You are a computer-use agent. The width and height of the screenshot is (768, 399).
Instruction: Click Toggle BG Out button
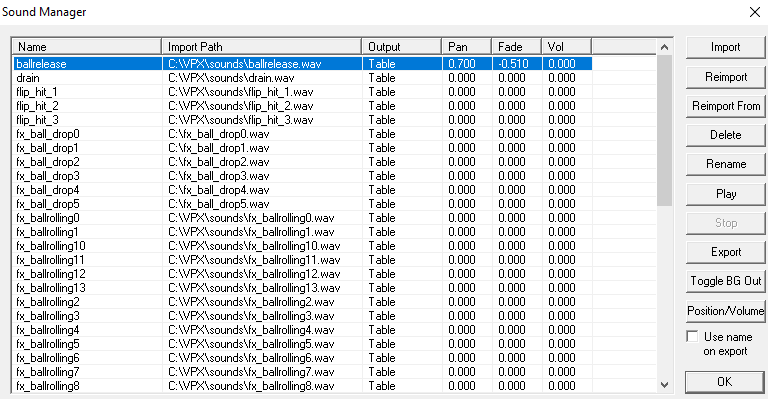coord(725,281)
